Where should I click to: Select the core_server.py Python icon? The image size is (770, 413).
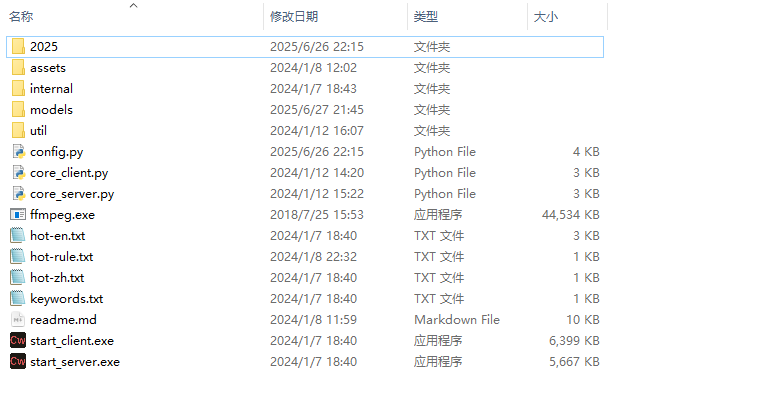pos(18,193)
